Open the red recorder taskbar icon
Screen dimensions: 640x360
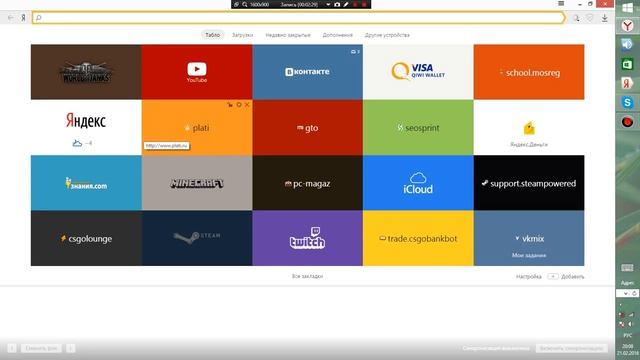(x=627, y=122)
